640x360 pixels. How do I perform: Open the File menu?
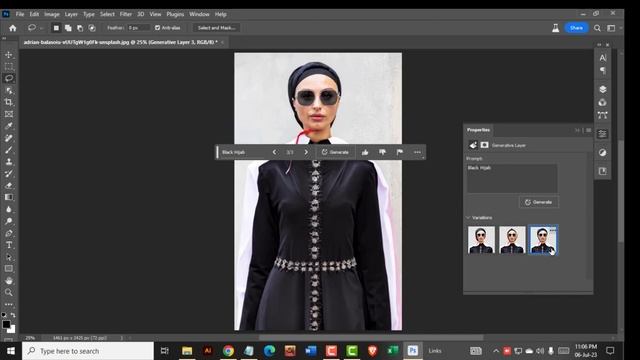20,14
